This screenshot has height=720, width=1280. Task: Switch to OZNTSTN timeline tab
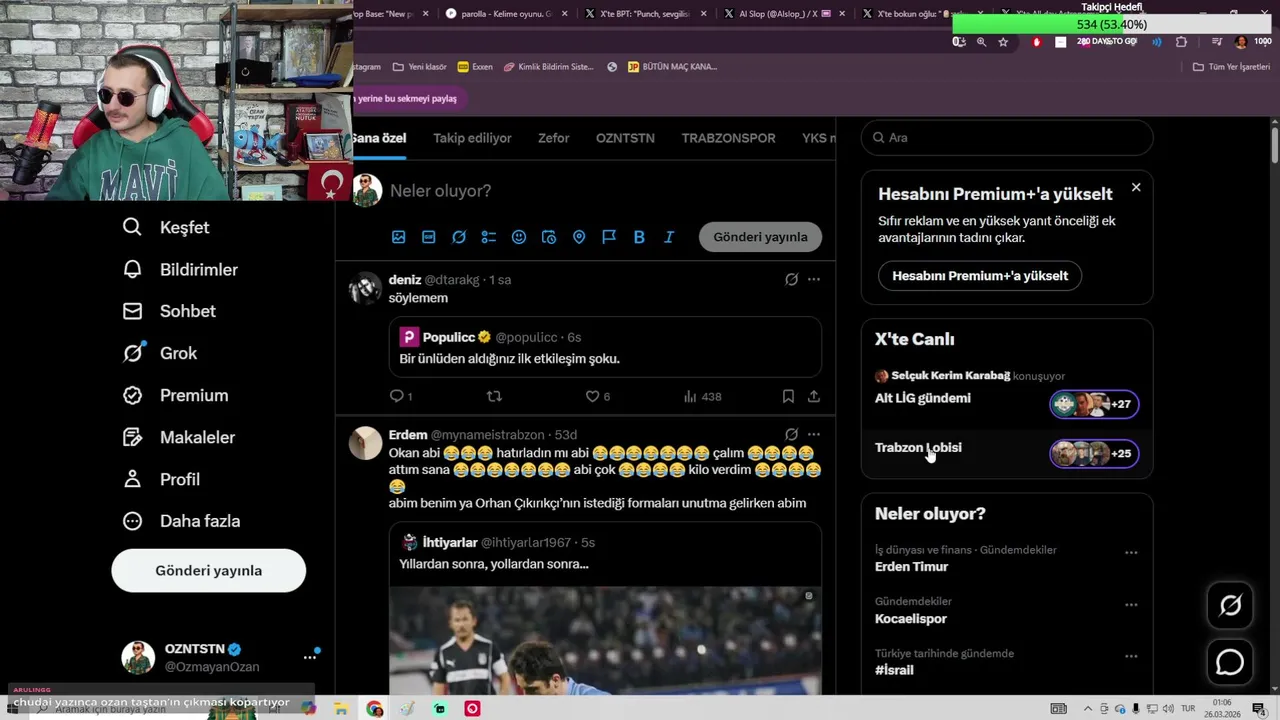click(625, 138)
